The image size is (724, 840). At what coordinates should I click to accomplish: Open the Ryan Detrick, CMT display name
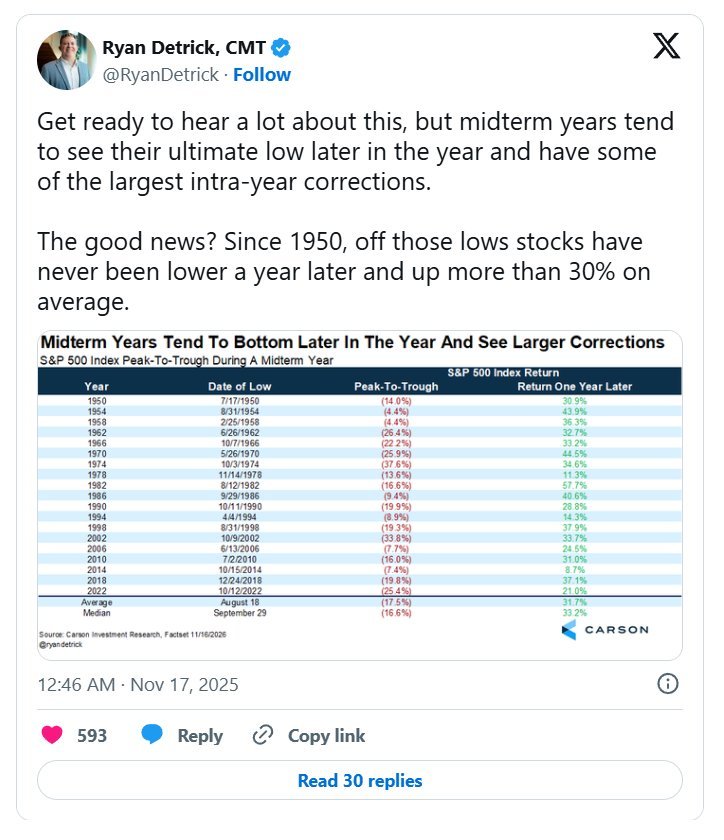pos(184,48)
